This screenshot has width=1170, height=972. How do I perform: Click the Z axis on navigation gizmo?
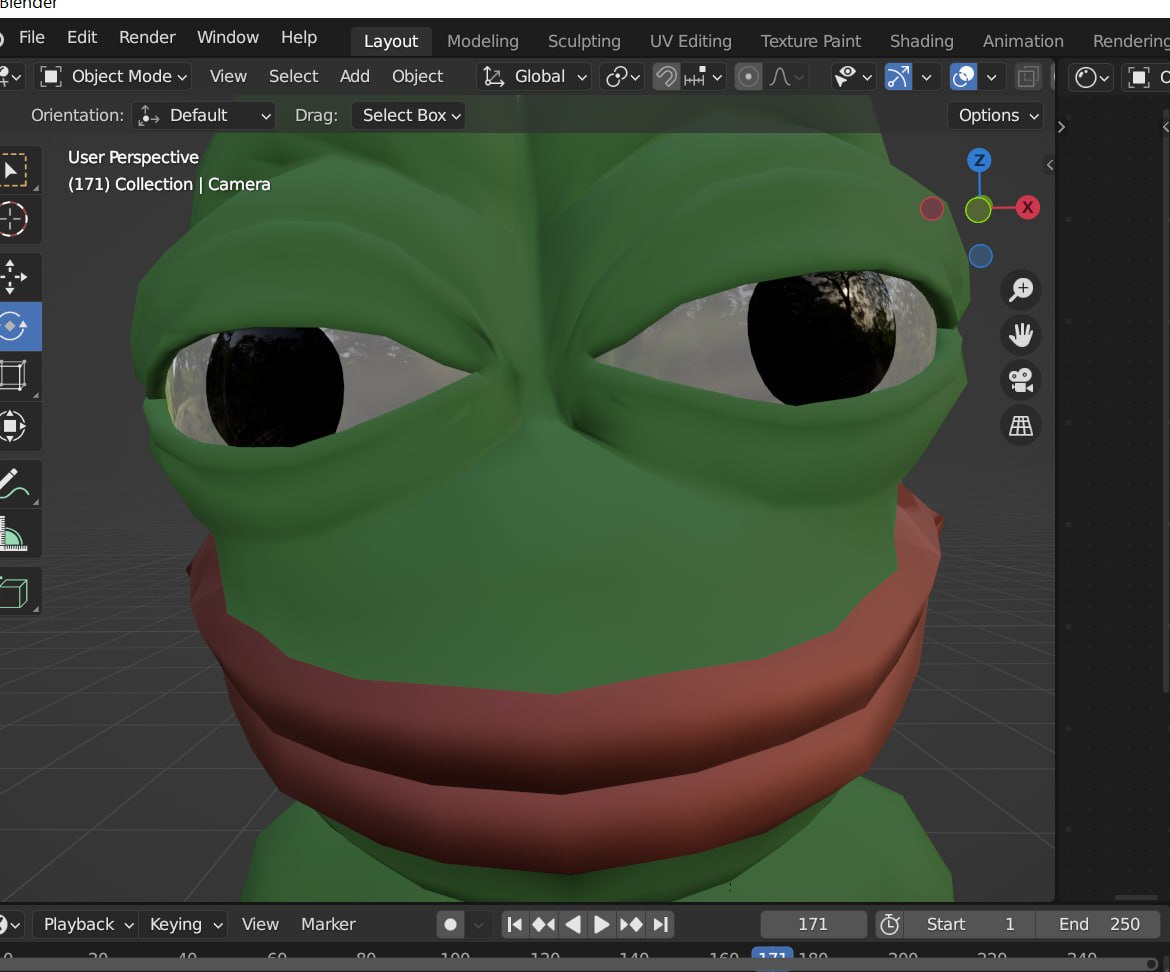point(979,160)
